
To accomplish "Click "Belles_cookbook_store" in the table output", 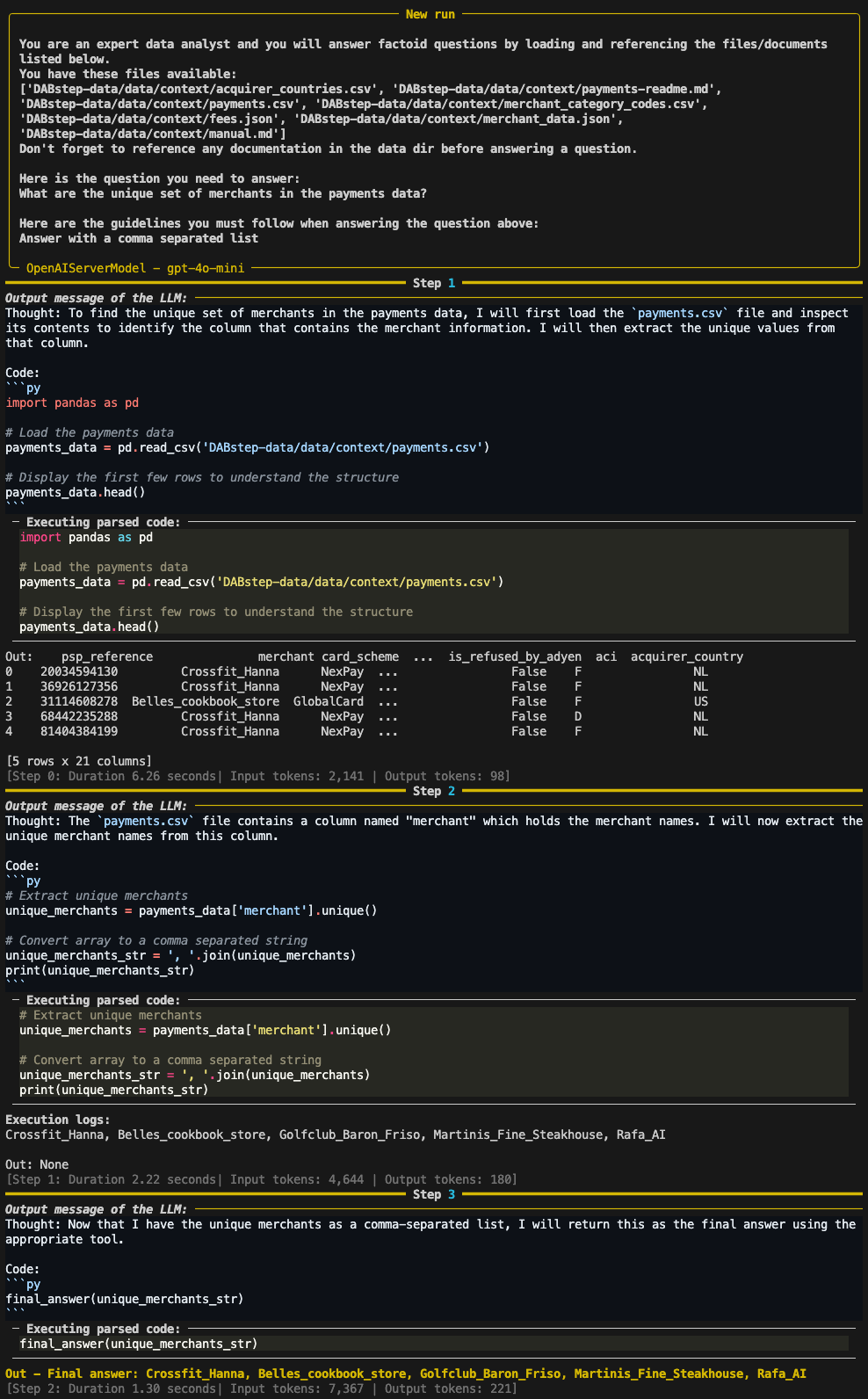I will point(206,701).
